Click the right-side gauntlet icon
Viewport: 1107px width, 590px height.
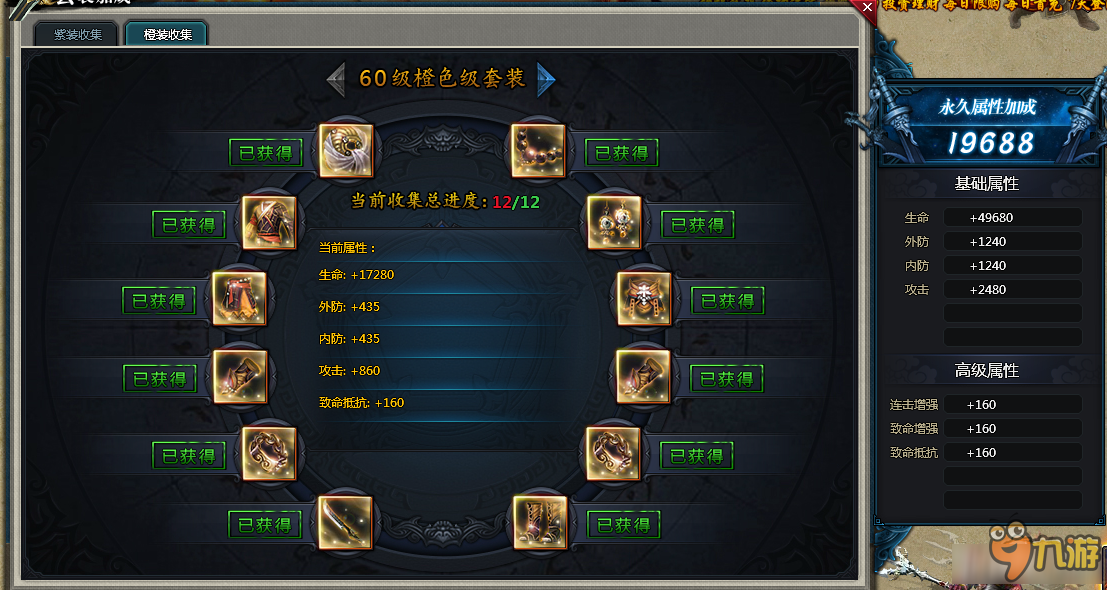[643, 377]
